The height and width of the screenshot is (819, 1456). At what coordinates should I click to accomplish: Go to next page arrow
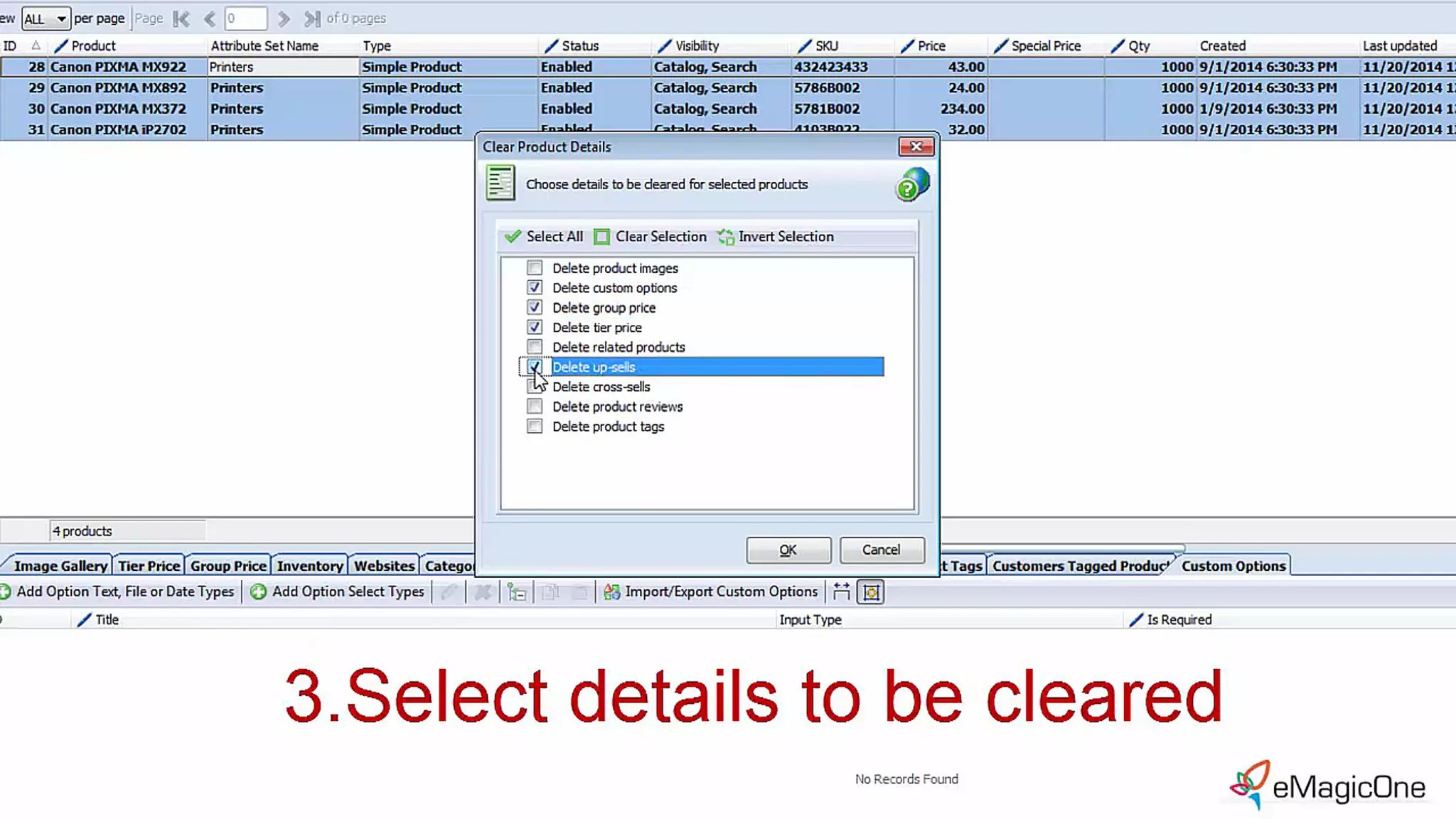coord(284,18)
